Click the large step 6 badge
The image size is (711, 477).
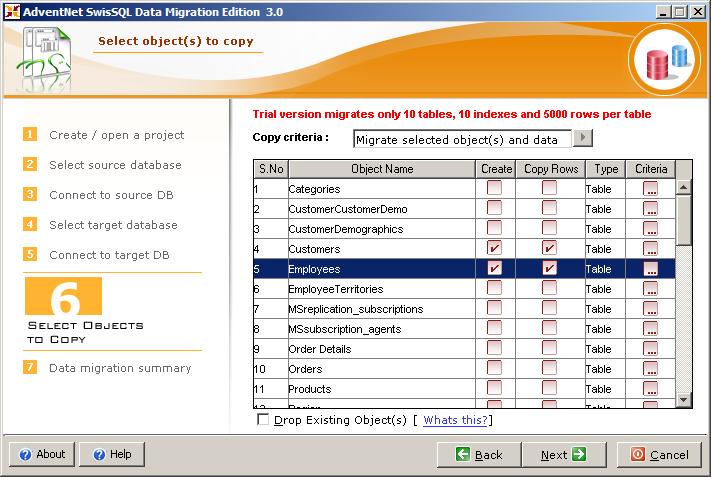pyautogui.click(x=63, y=296)
